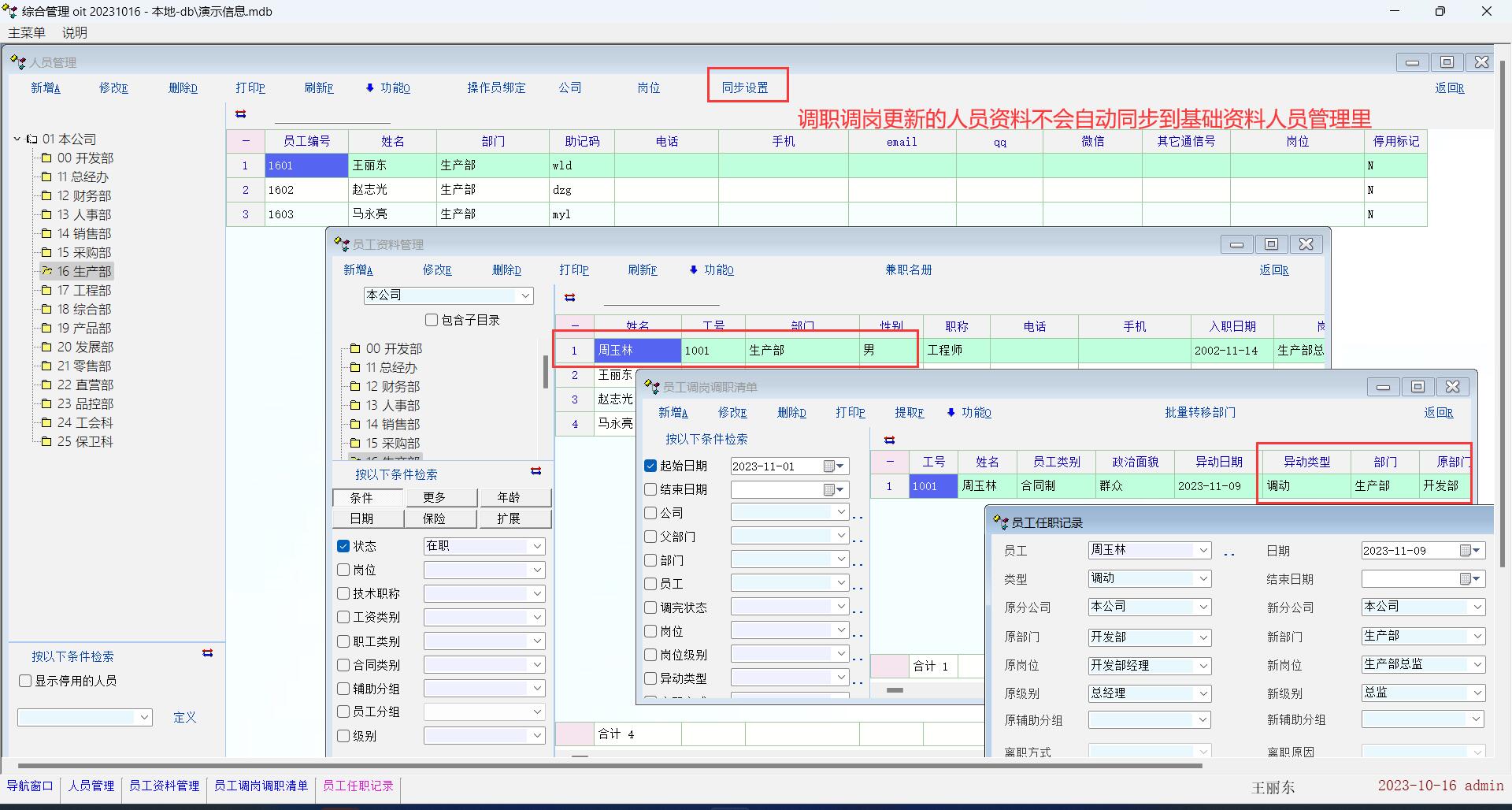Switch to the 员工资料管理 tab at the bottom
The width and height of the screenshot is (1512, 810).
[x=164, y=786]
